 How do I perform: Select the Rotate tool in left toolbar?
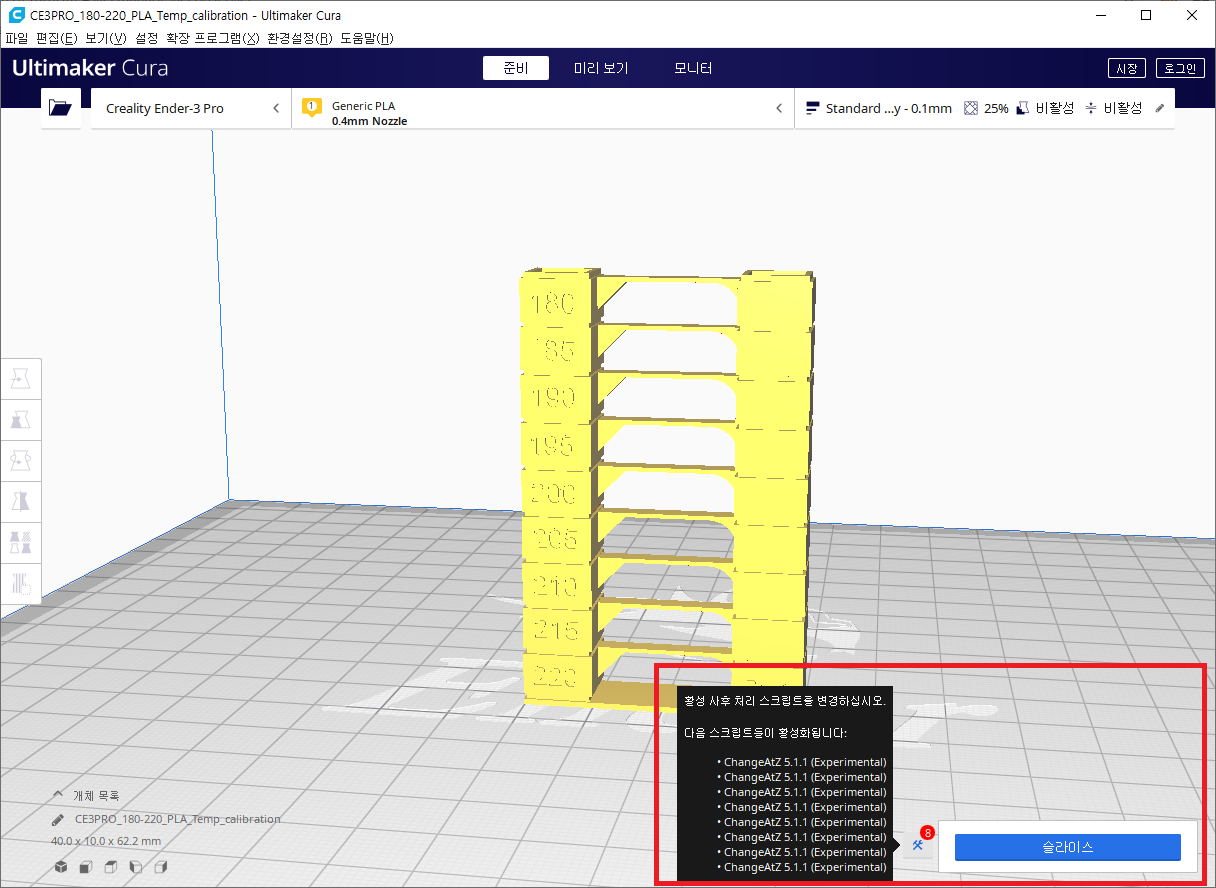point(21,461)
